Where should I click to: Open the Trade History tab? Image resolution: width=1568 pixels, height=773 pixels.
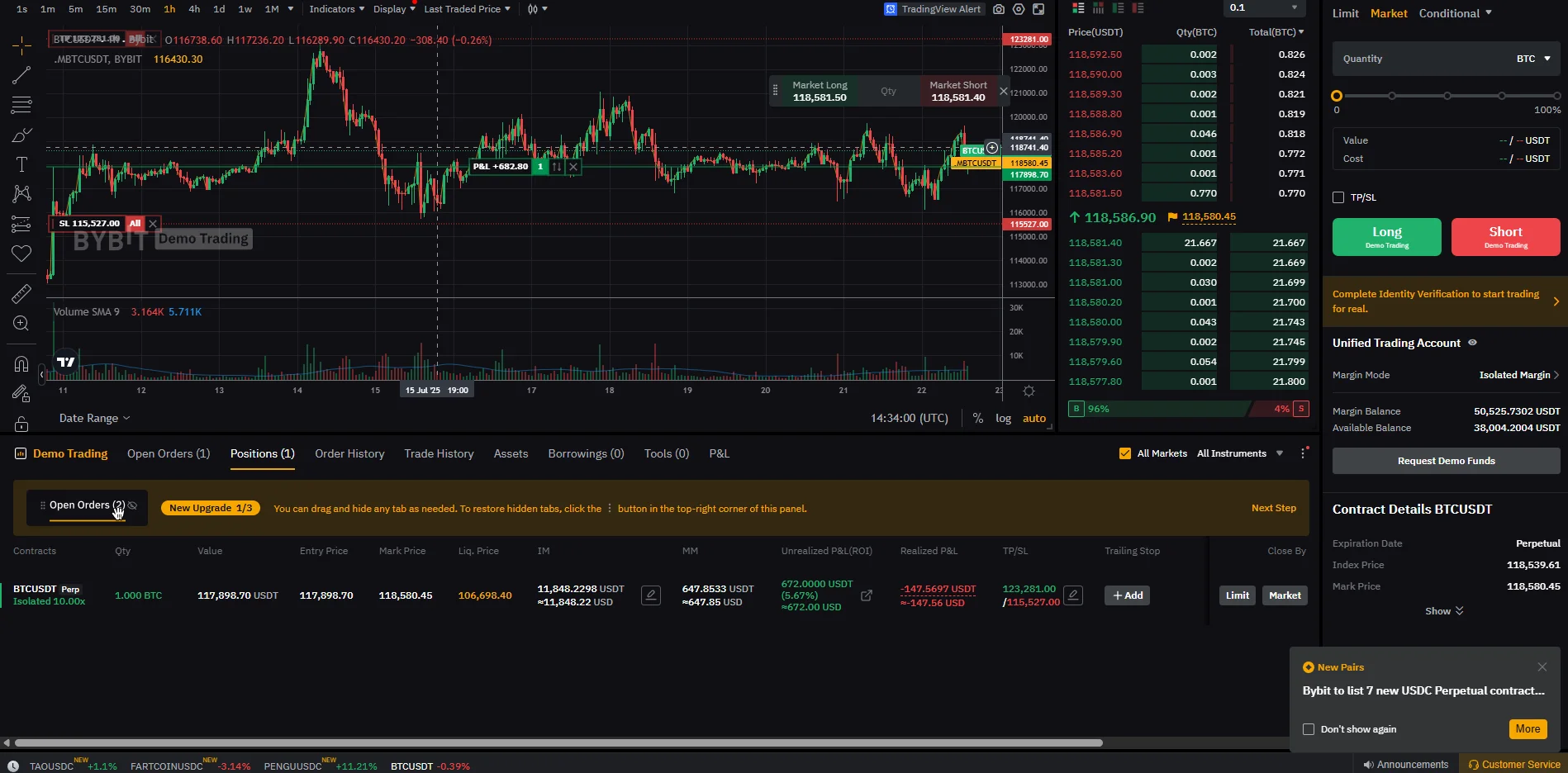coord(439,453)
